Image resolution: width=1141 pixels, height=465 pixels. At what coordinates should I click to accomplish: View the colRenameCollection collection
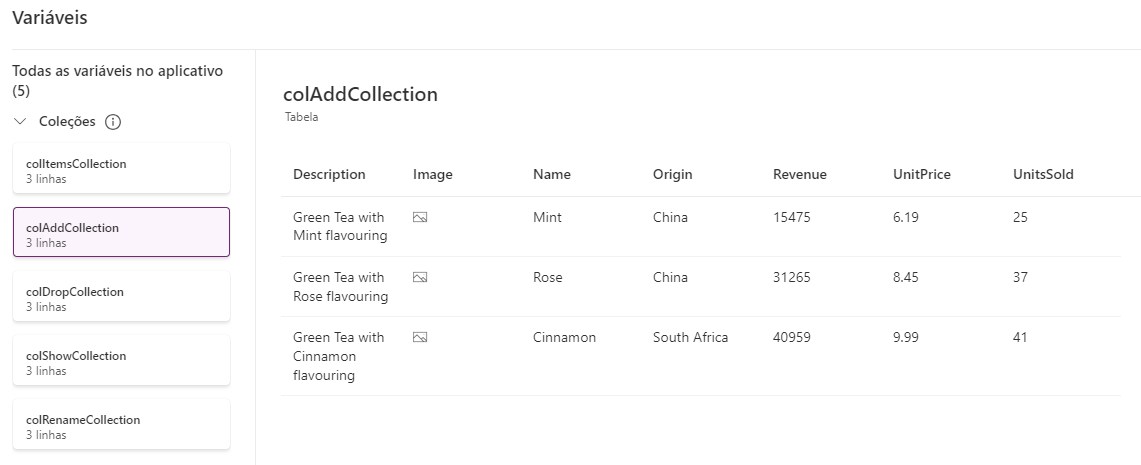(x=121, y=424)
